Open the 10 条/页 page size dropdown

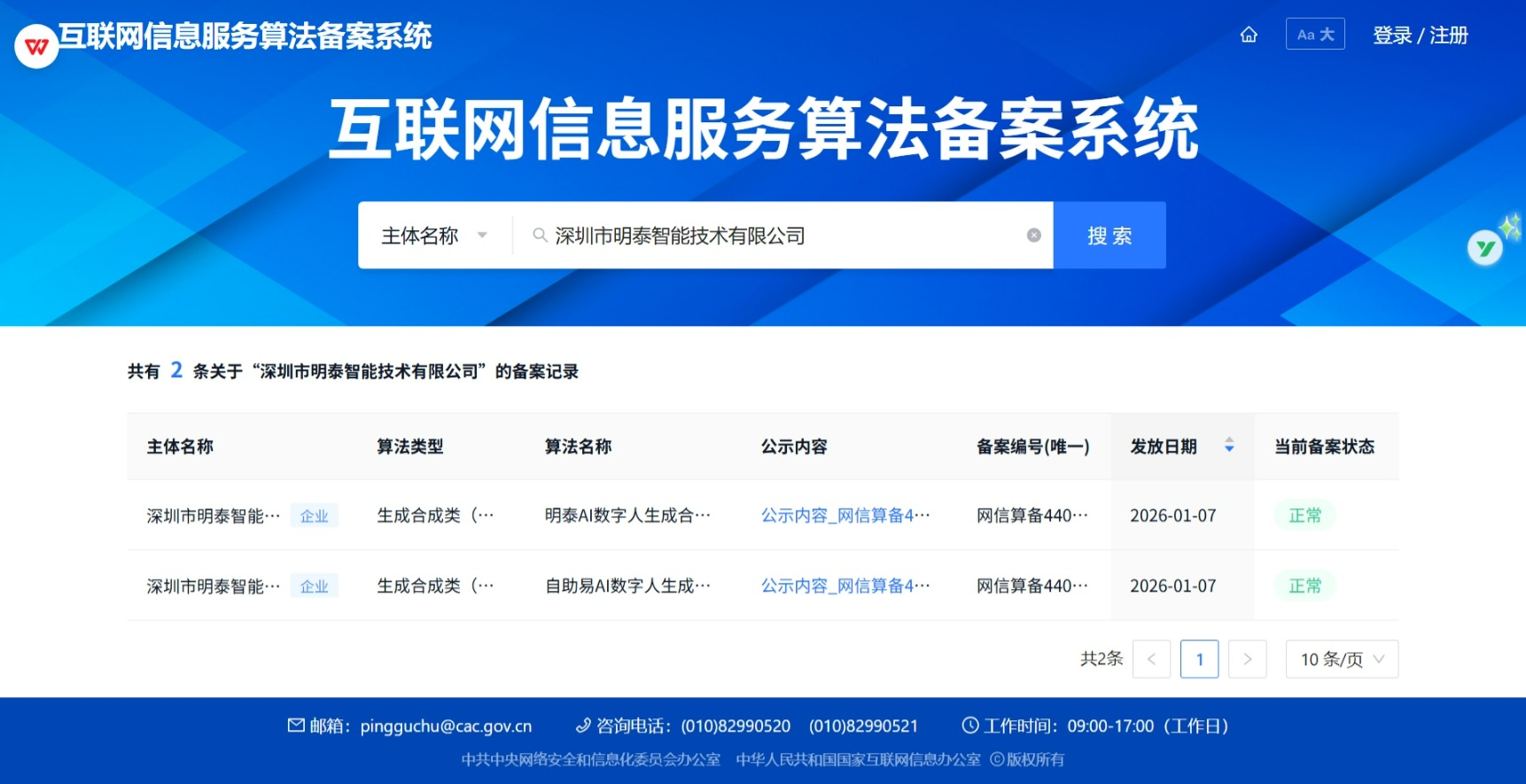pyautogui.click(x=1341, y=659)
